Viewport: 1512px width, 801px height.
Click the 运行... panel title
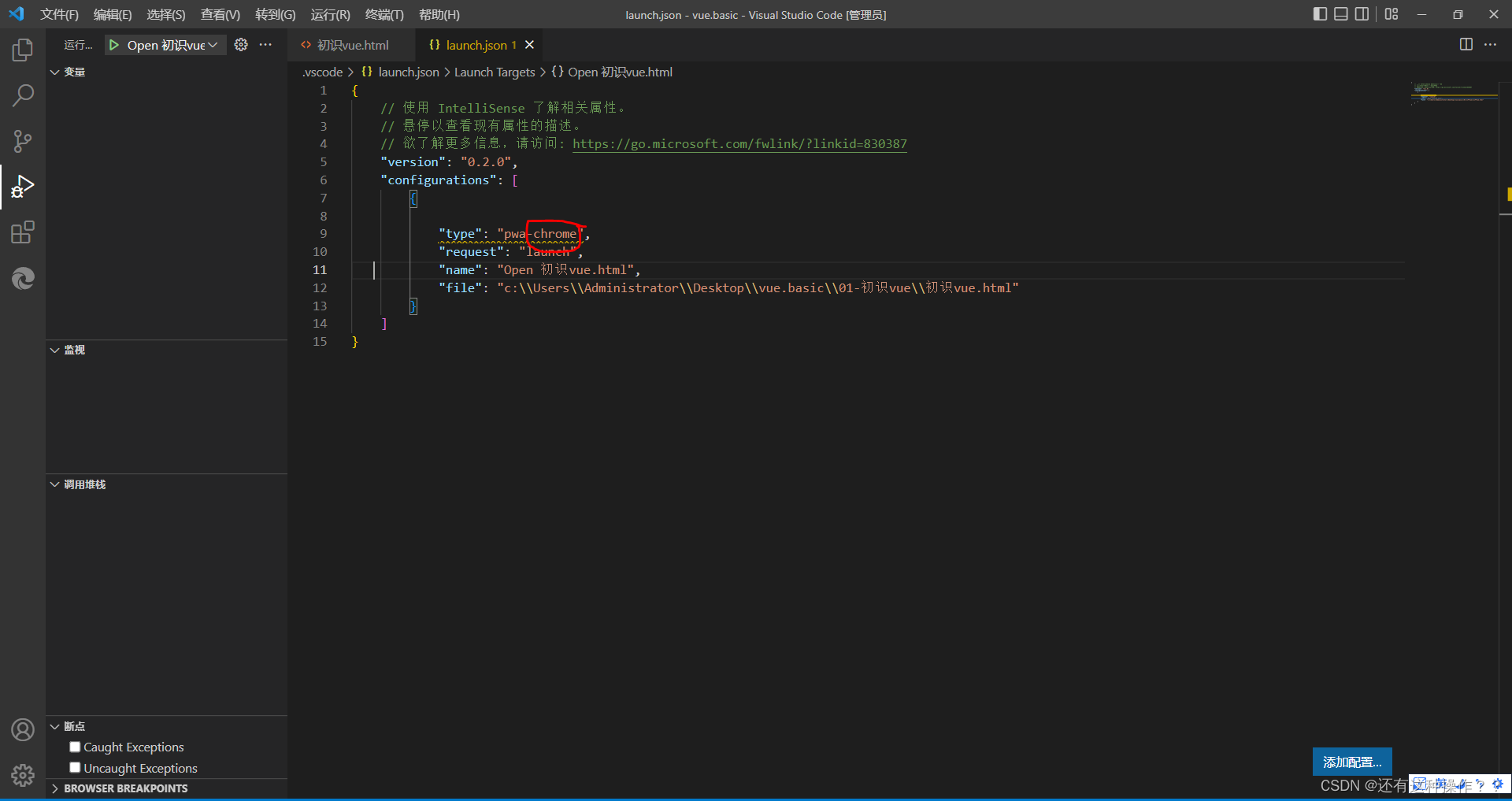click(78, 45)
